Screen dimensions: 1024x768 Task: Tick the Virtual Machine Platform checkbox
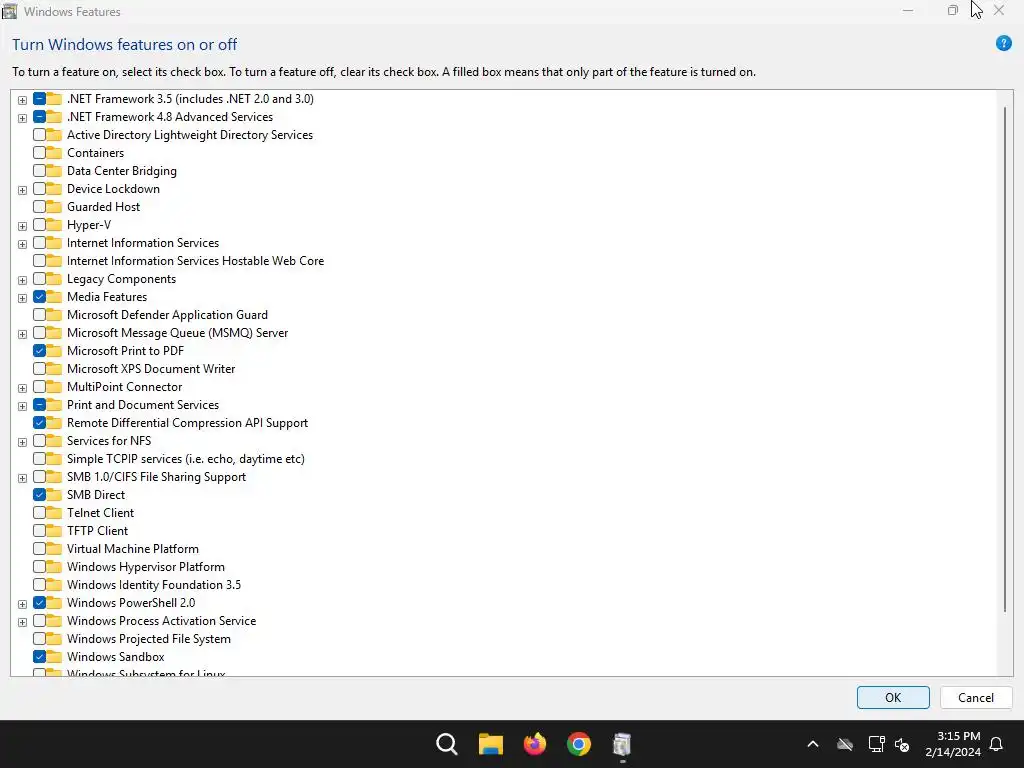[39, 549]
